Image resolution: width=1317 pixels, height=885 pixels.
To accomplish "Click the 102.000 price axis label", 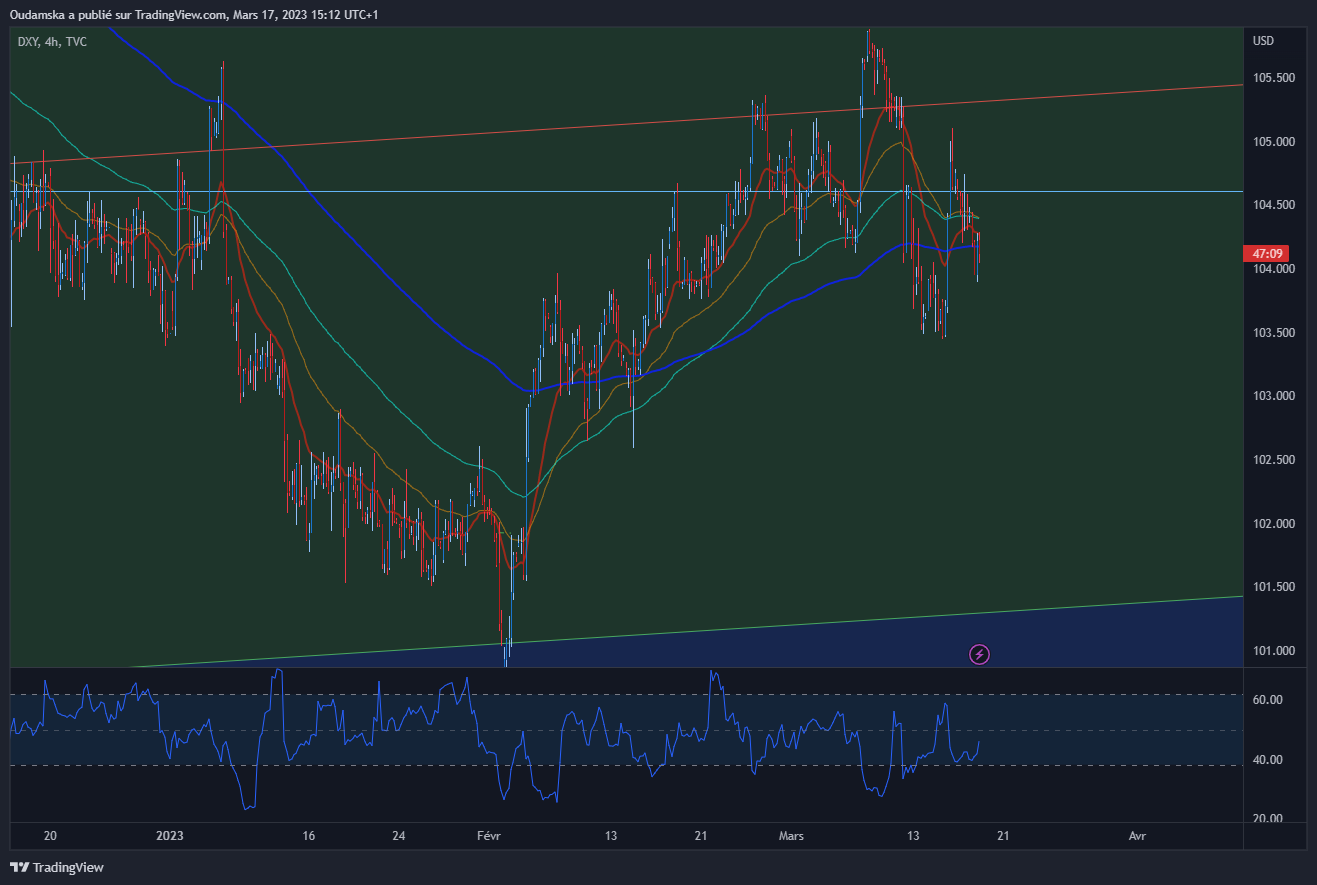I will [1273, 524].
